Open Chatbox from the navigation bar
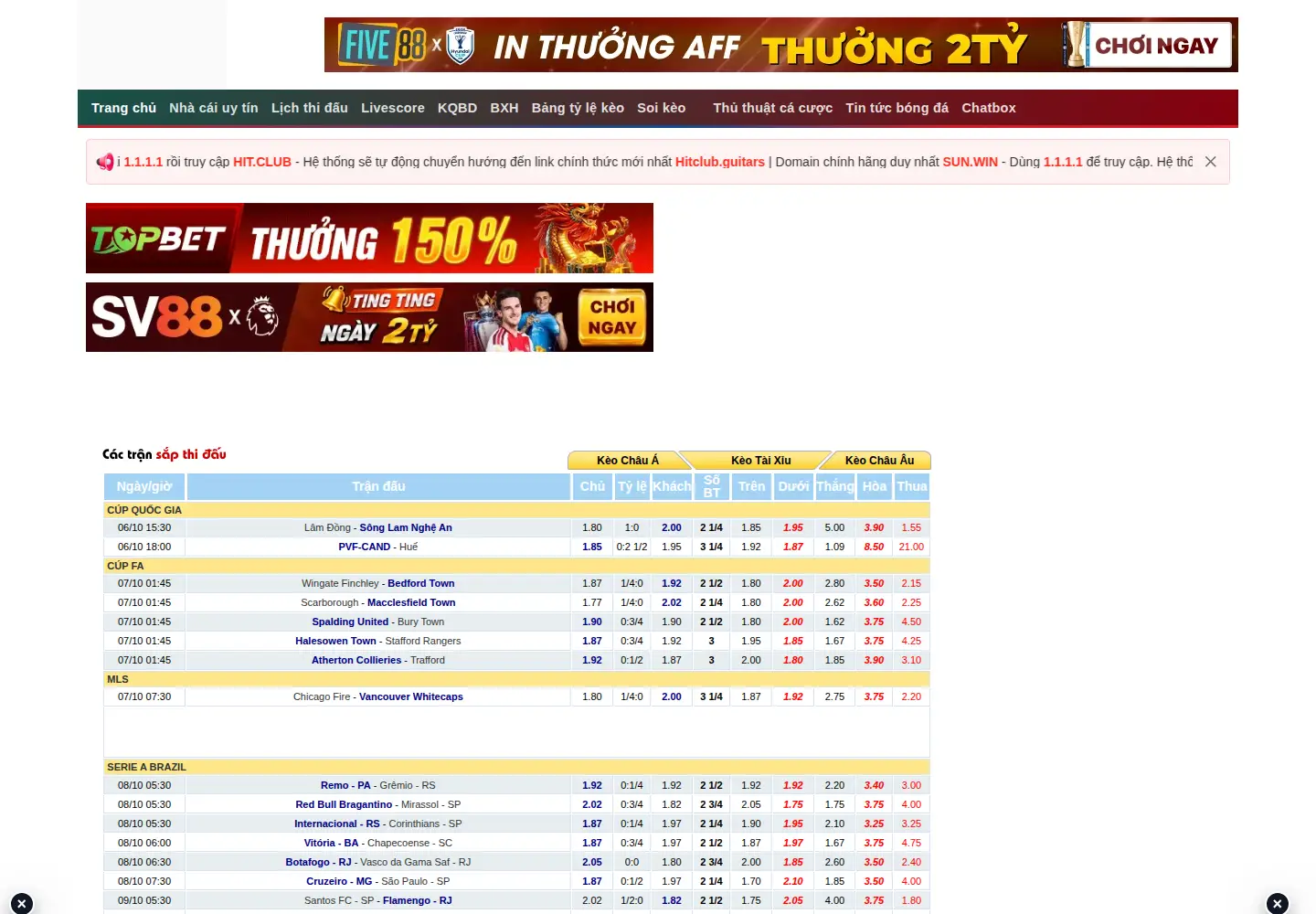1316x914 pixels. point(989,108)
